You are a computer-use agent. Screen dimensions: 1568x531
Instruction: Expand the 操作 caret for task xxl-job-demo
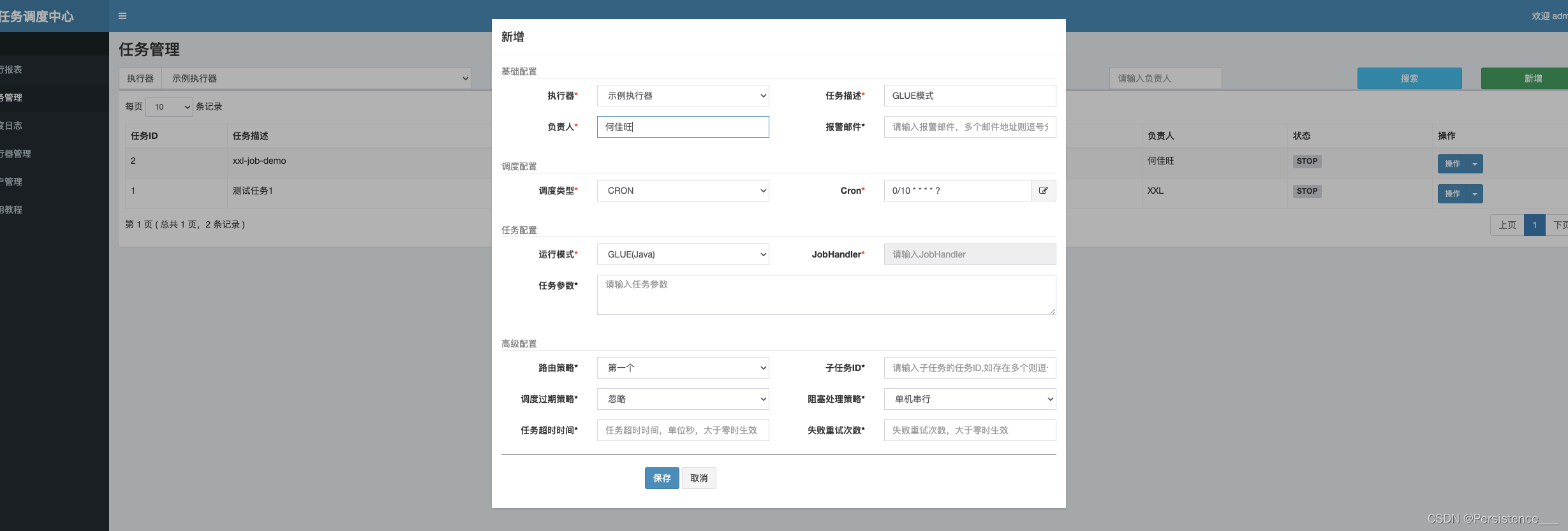[x=1475, y=164]
